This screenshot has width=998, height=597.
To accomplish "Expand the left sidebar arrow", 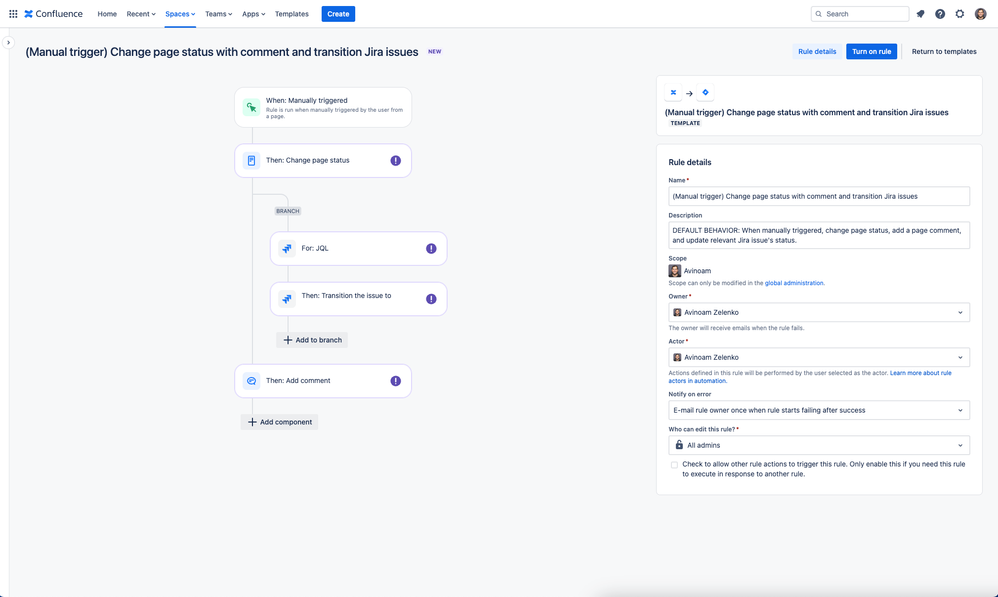I will click(8, 43).
